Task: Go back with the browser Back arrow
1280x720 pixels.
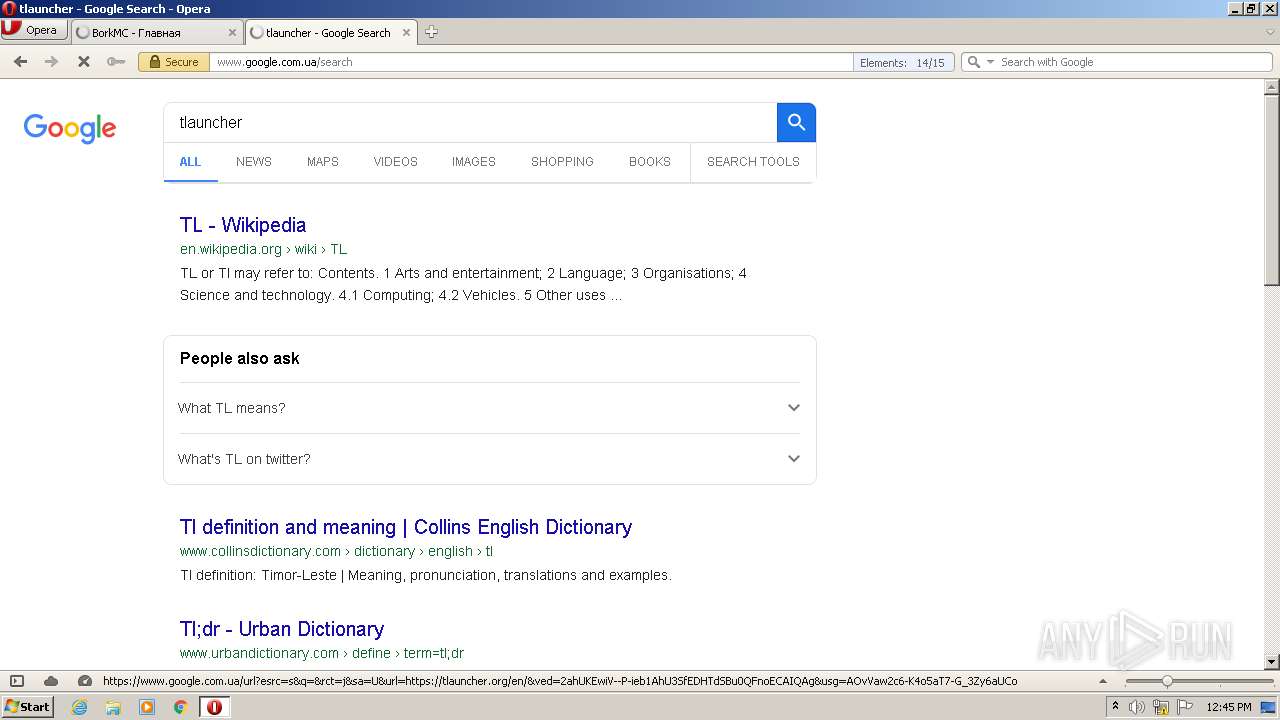Action: [20, 62]
